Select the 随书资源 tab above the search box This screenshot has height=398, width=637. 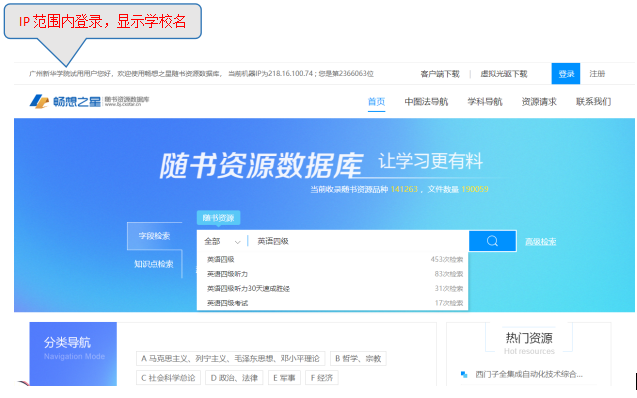click(x=218, y=218)
